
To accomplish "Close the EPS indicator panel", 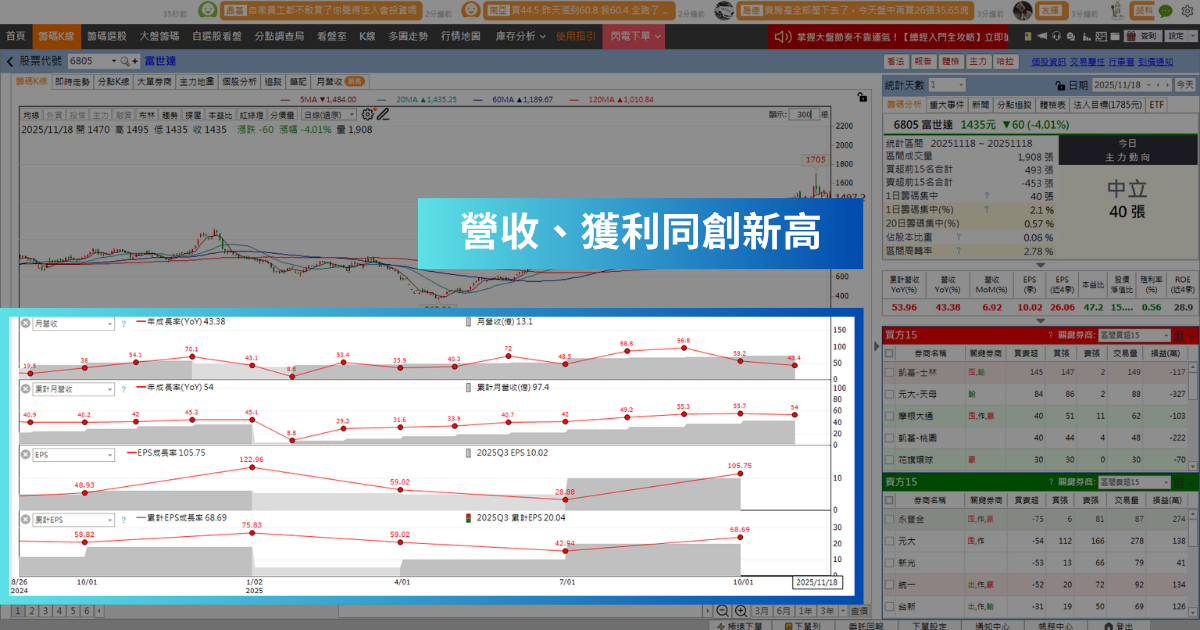I will click(26, 454).
